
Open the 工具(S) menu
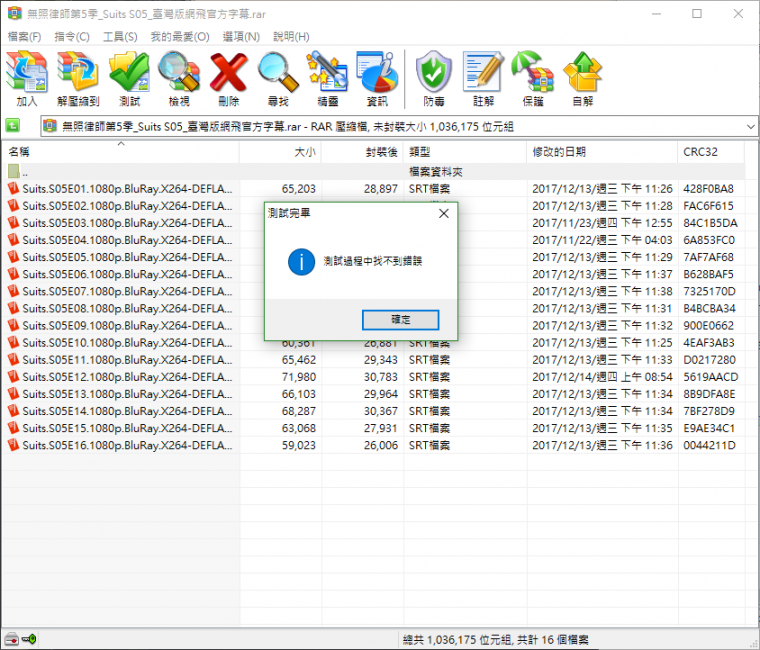120,36
